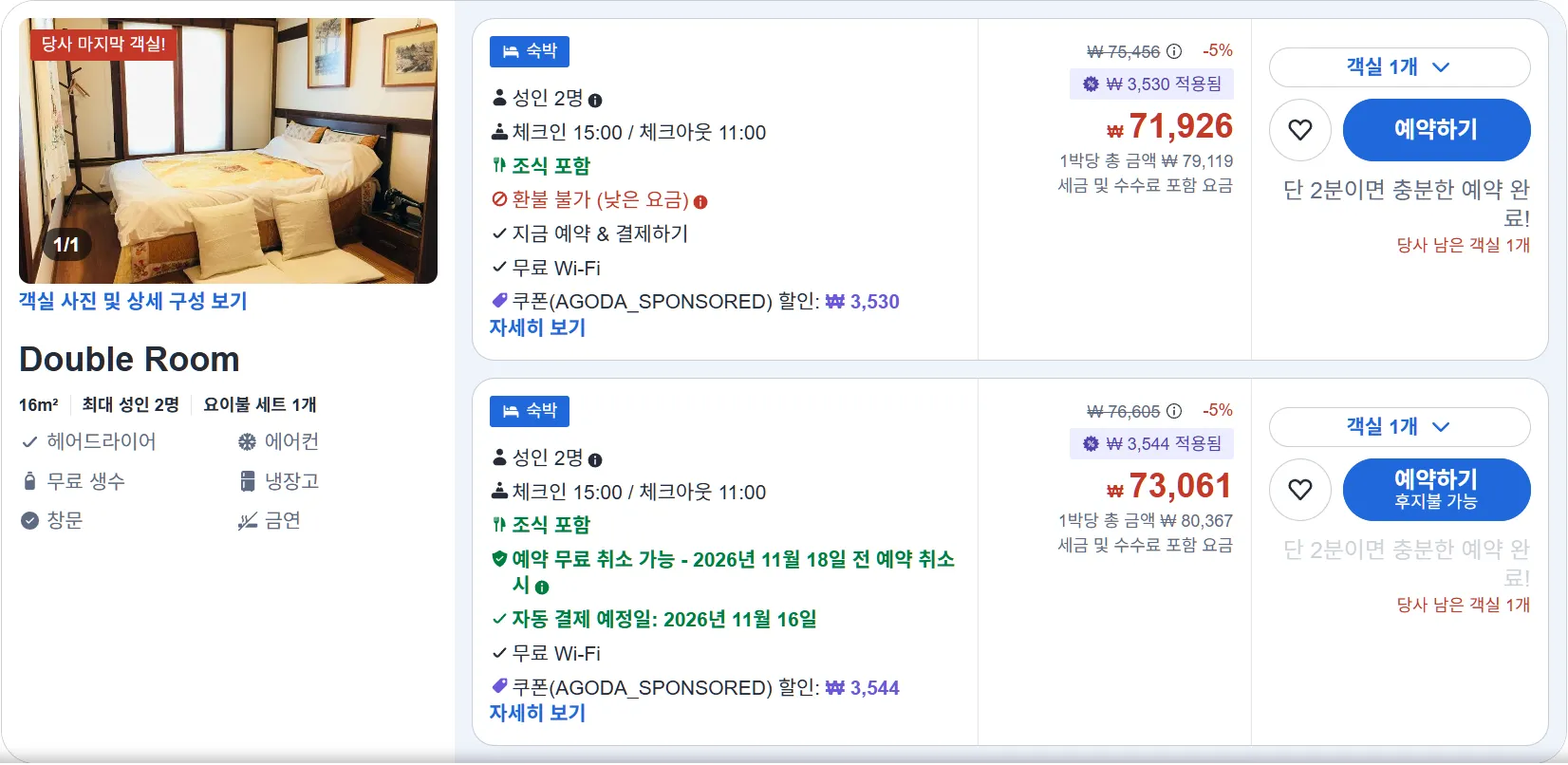1568x765 pixels.
Task: Click 자세히 보기 under the ₩3,530 coupon
Action: point(537,327)
